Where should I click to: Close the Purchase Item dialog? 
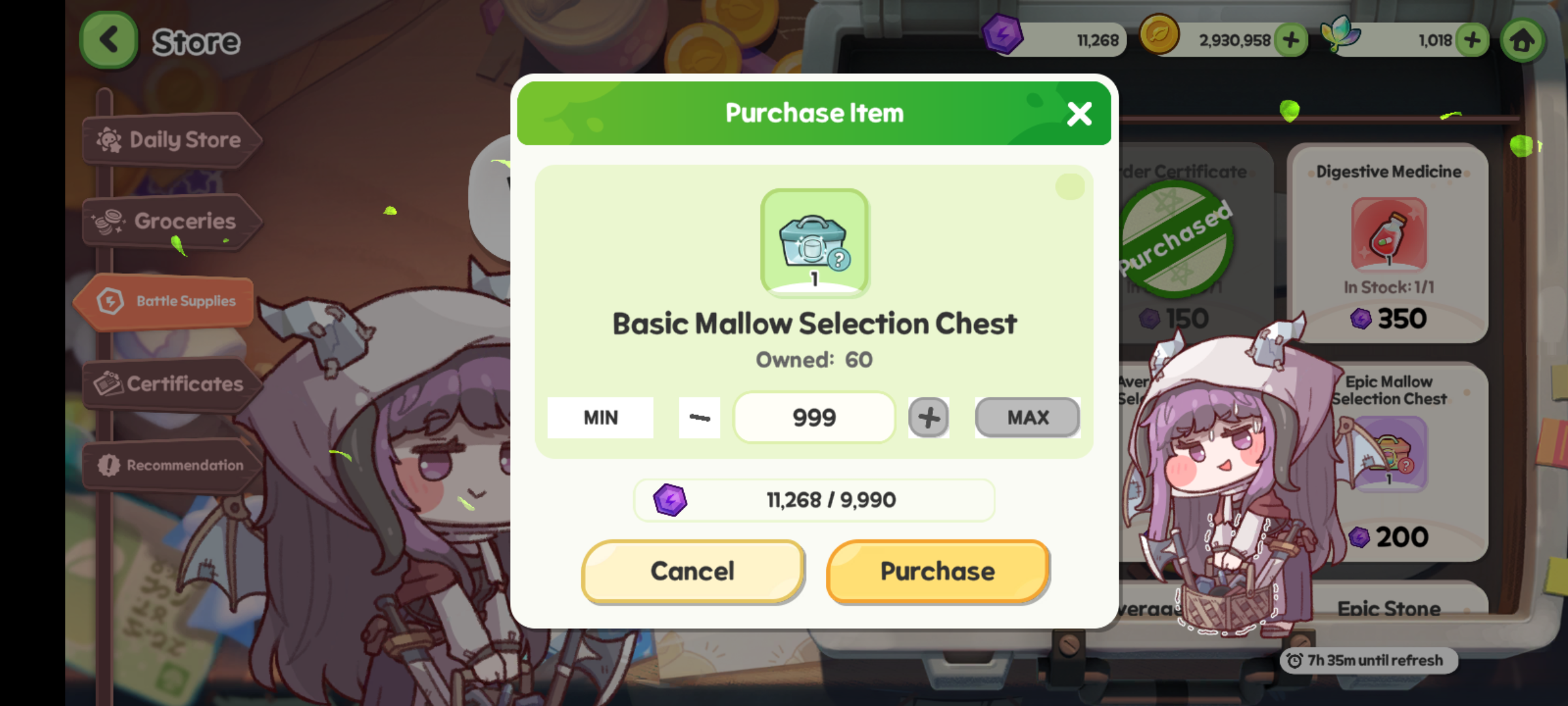(1079, 114)
